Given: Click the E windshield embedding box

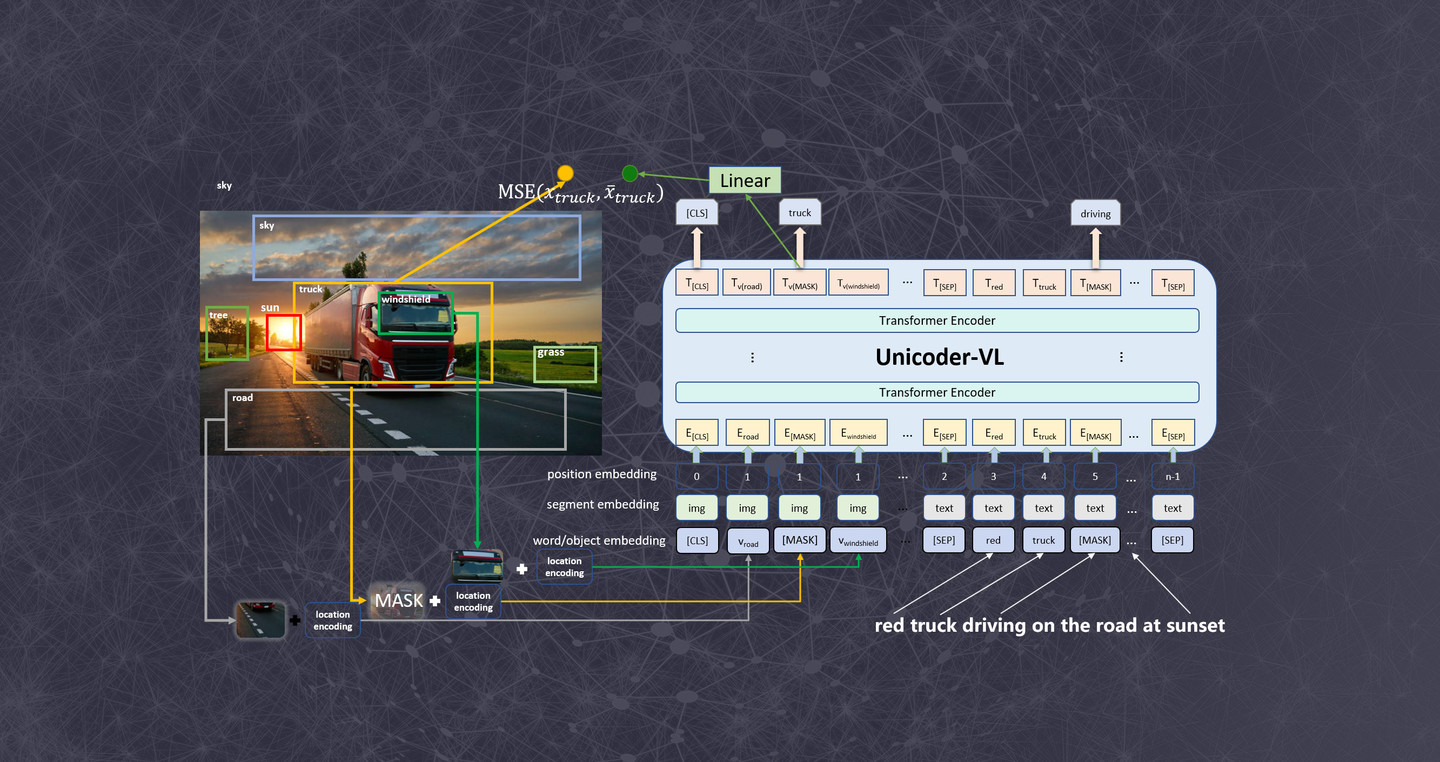Looking at the screenshot, I should pos(858,434).
